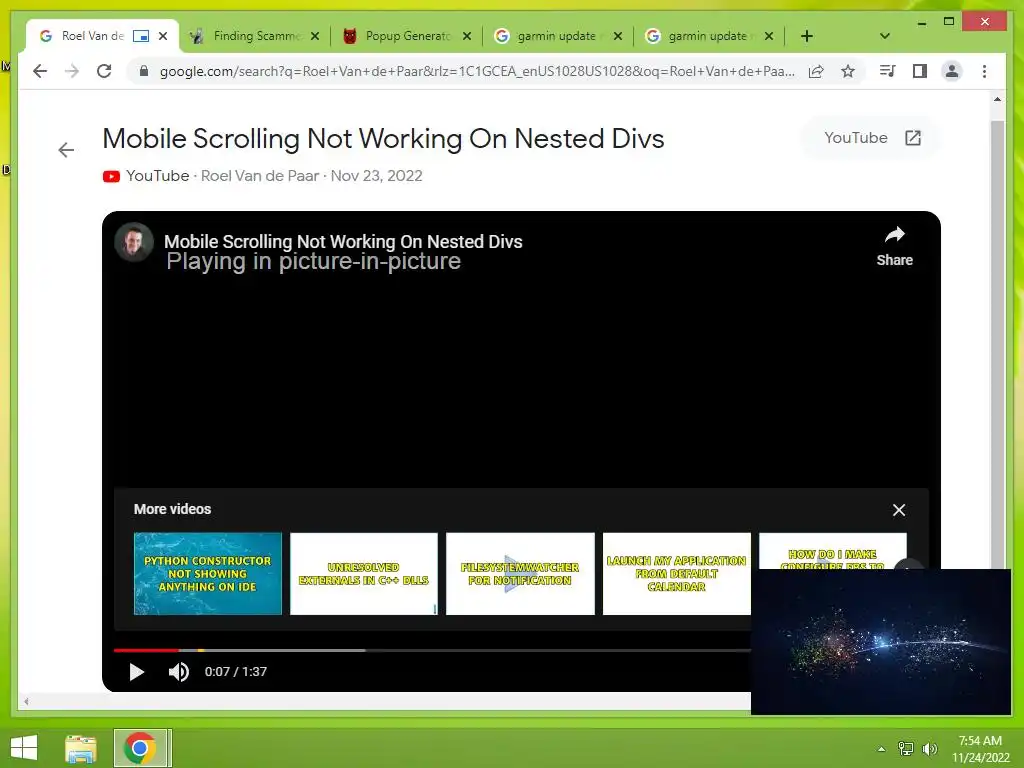This screenshot has width=1024, height=768.
Task: Click the address bar URL
Action: (477, 71)
